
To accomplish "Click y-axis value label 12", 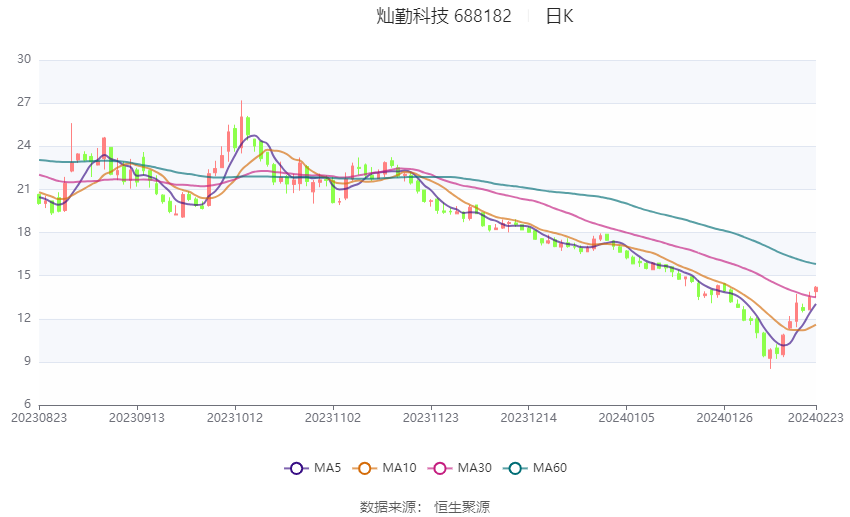I will 24,318.
